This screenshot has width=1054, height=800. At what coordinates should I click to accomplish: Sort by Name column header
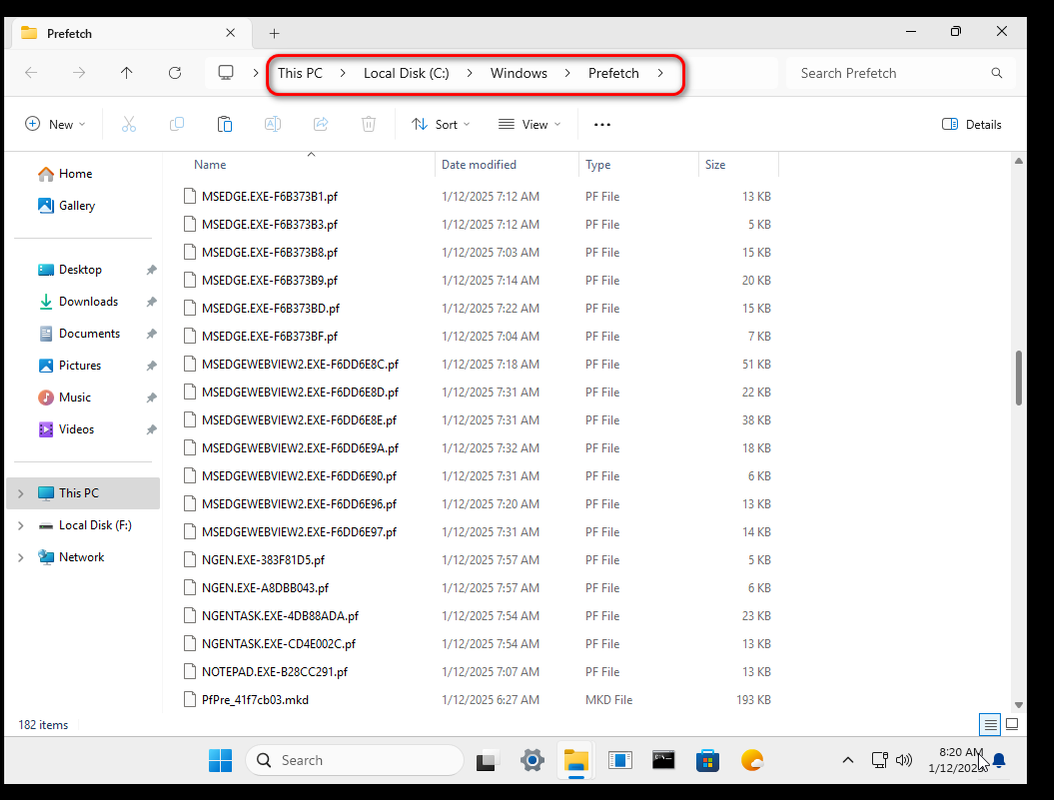pos(308,165)
